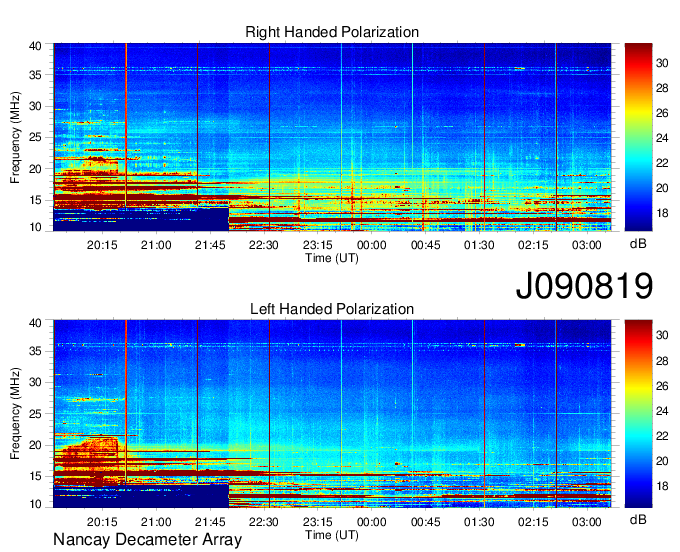This screenshot has height=552, width=680.
Task: Click "00:45" time tick under Right Handed plot
Action: coord(425,245)
